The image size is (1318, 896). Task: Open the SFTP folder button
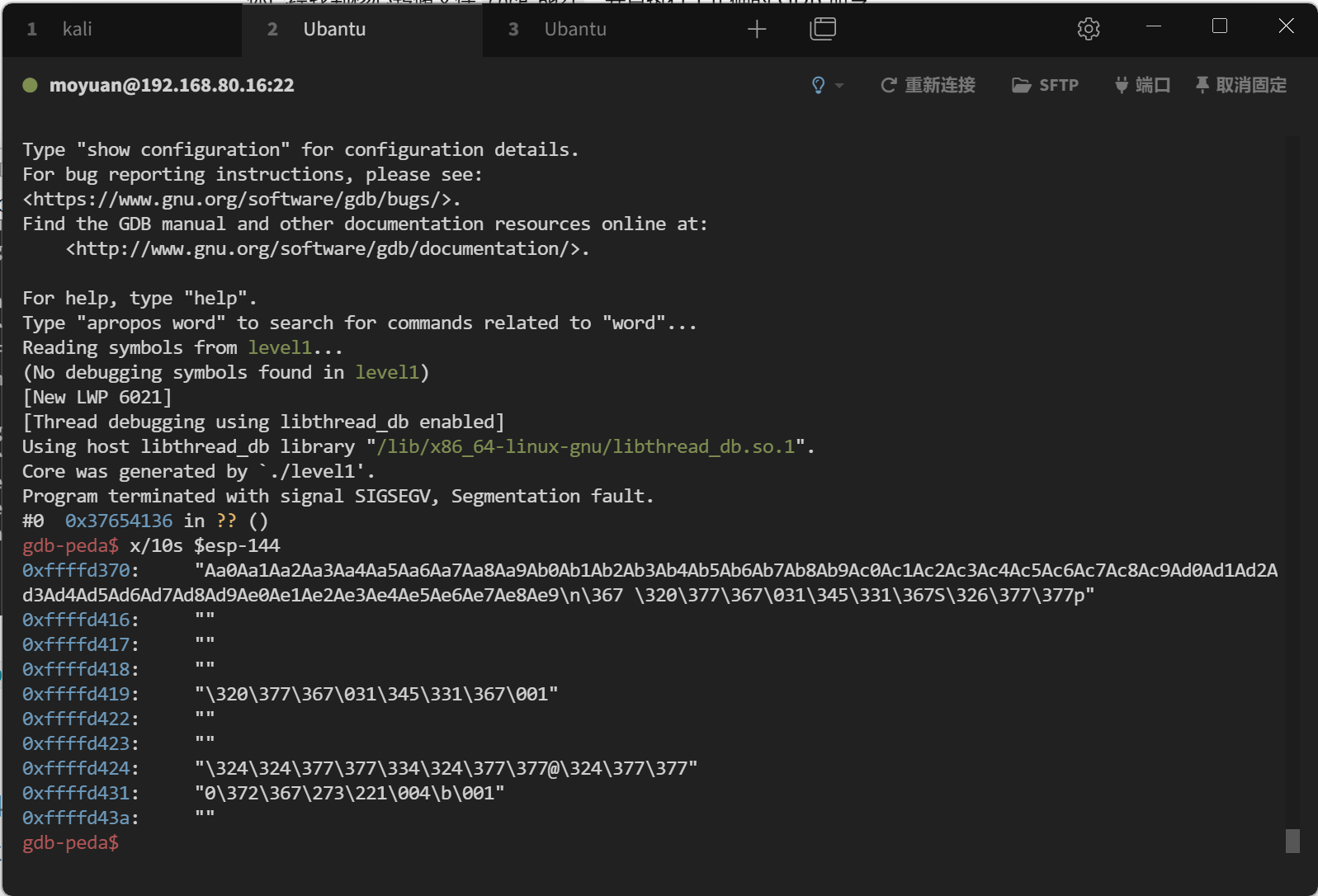pyautogui.click(x=1045, y=85)
